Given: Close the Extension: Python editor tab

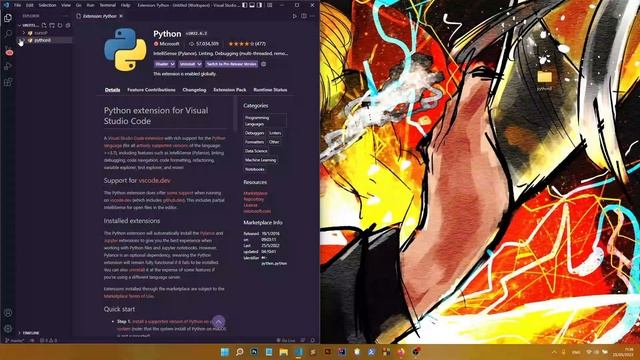Looking at the screenshot, I should pyautogui.click(x=121, y=16).
